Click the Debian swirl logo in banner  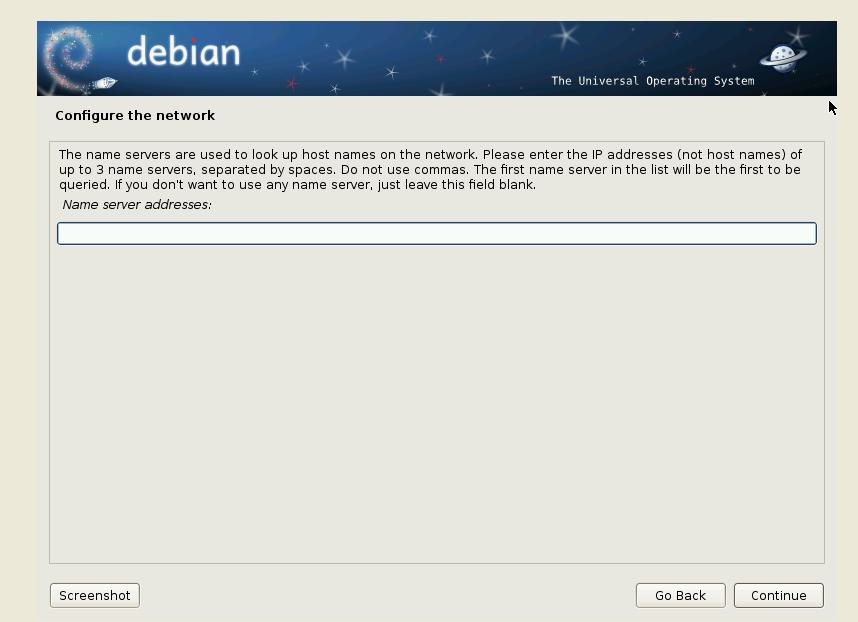pos(69,57)
